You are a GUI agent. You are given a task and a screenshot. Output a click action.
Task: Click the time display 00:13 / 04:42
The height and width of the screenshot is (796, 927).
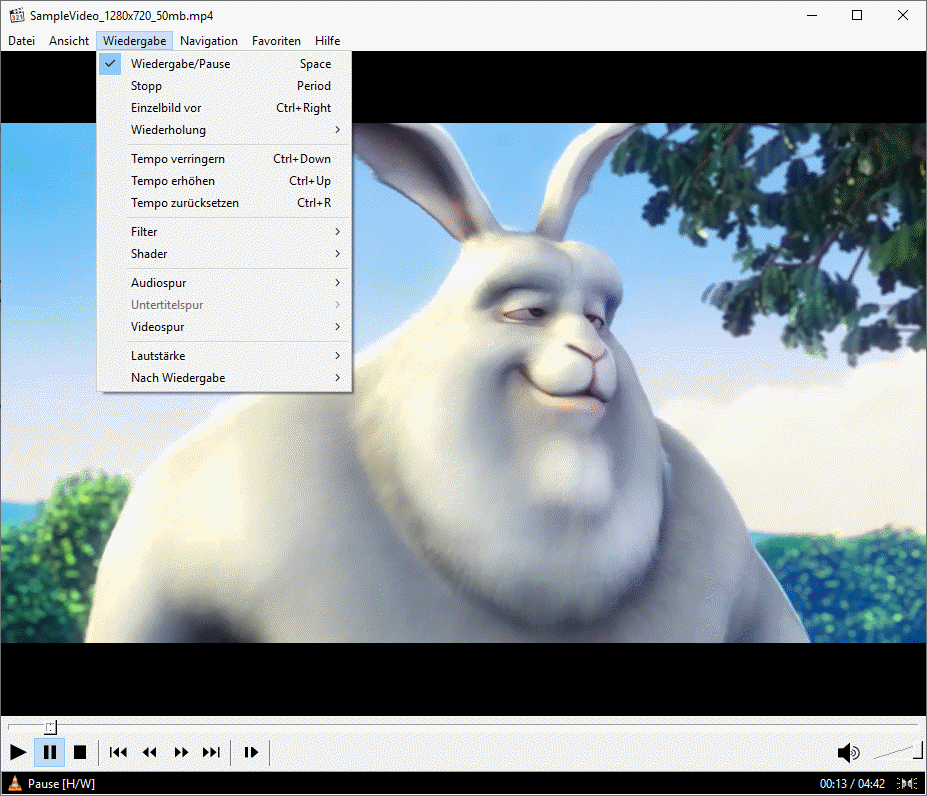[854, 784]
